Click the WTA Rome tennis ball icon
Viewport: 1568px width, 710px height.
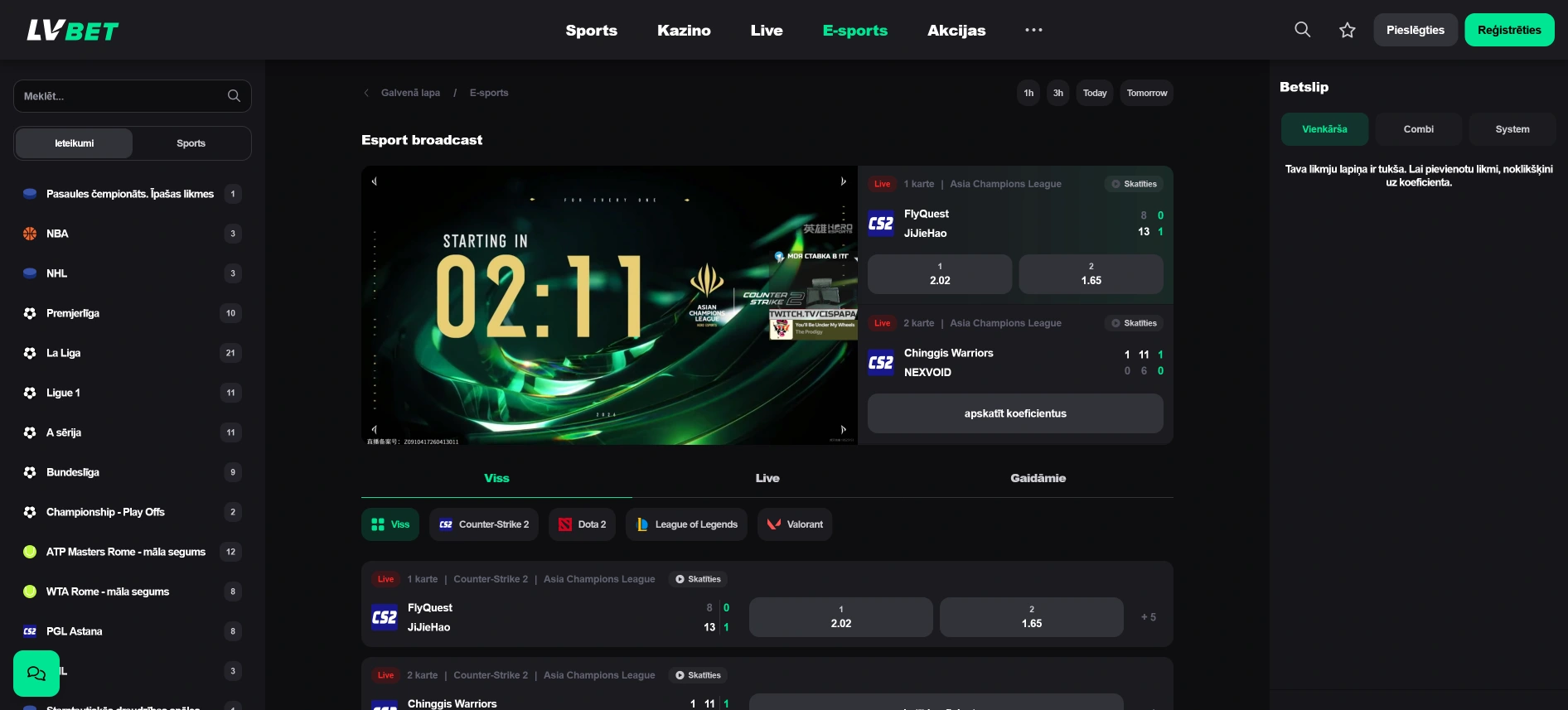(30, 592)
